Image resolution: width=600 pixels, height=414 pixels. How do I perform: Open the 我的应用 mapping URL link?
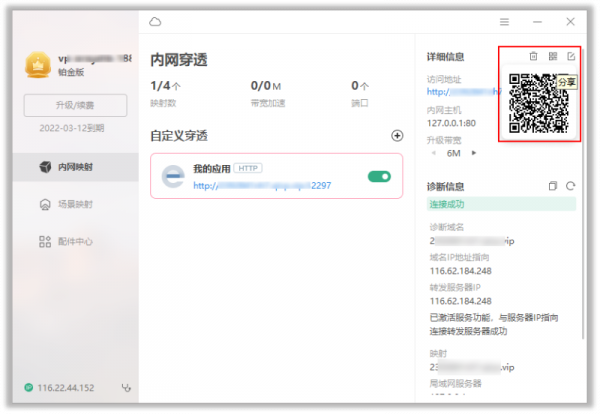click(x=261, y=186)
